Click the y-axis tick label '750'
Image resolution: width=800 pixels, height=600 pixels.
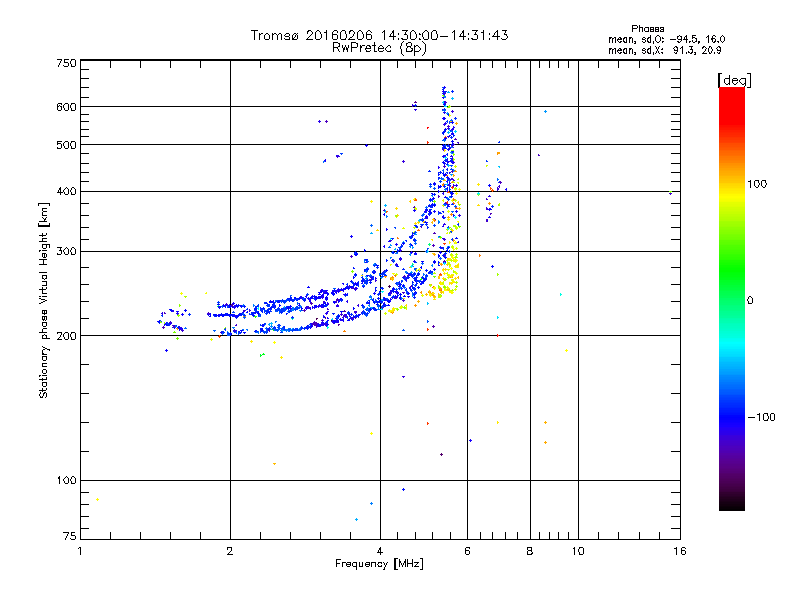66,63
